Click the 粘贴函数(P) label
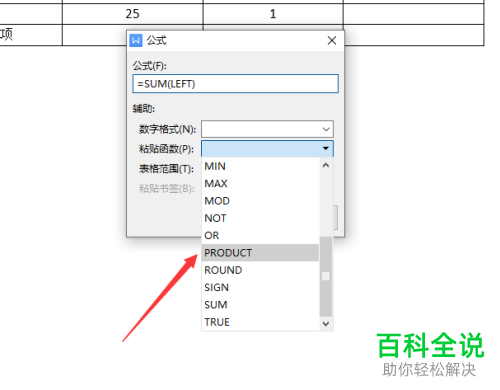Viewport: 500px width, 390px height. tap(166, 149)
